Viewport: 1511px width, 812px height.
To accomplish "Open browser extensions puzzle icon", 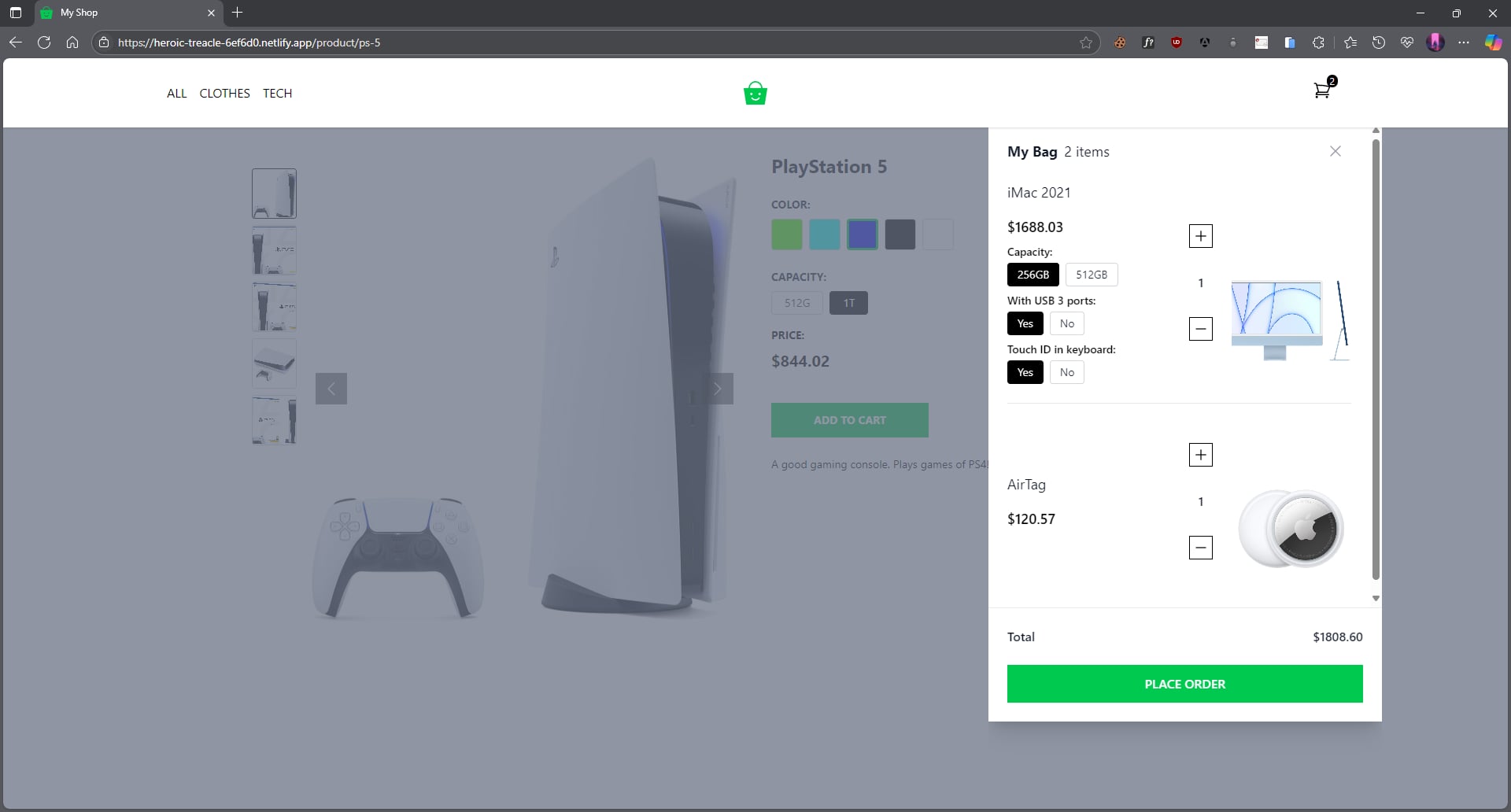I will 1318,42.
